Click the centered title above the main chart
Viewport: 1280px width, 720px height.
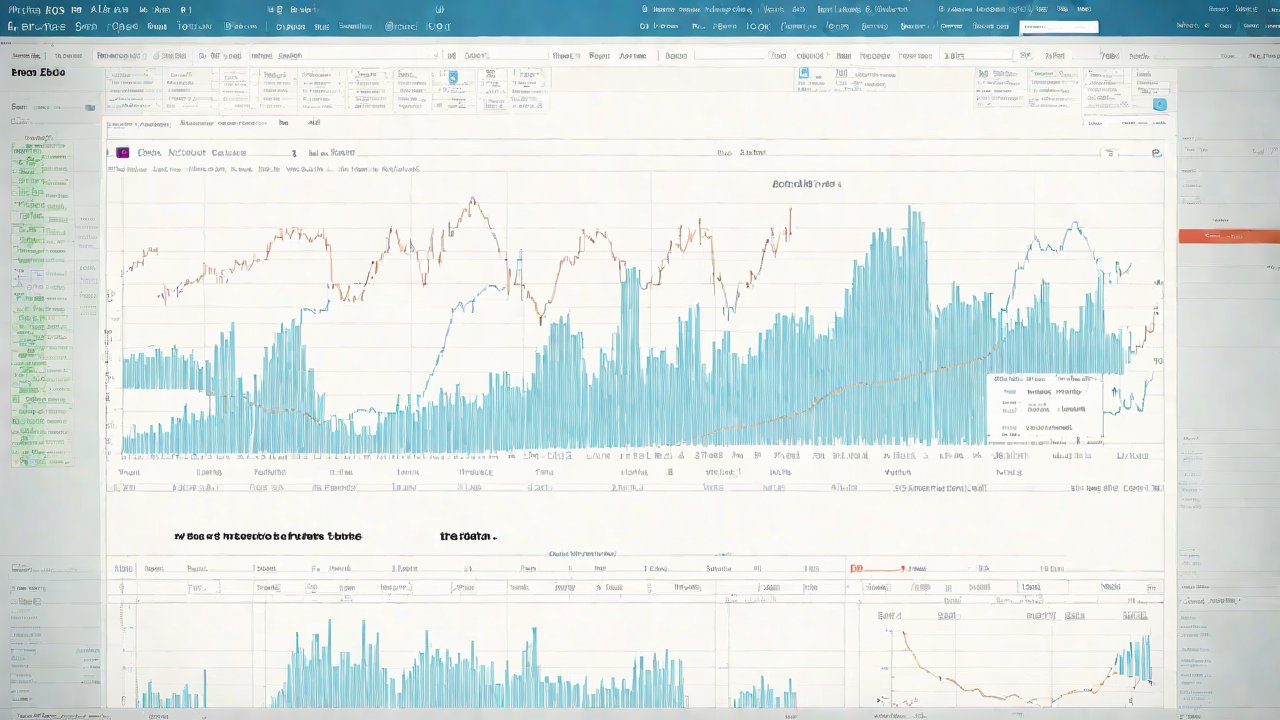click(806, 184)
